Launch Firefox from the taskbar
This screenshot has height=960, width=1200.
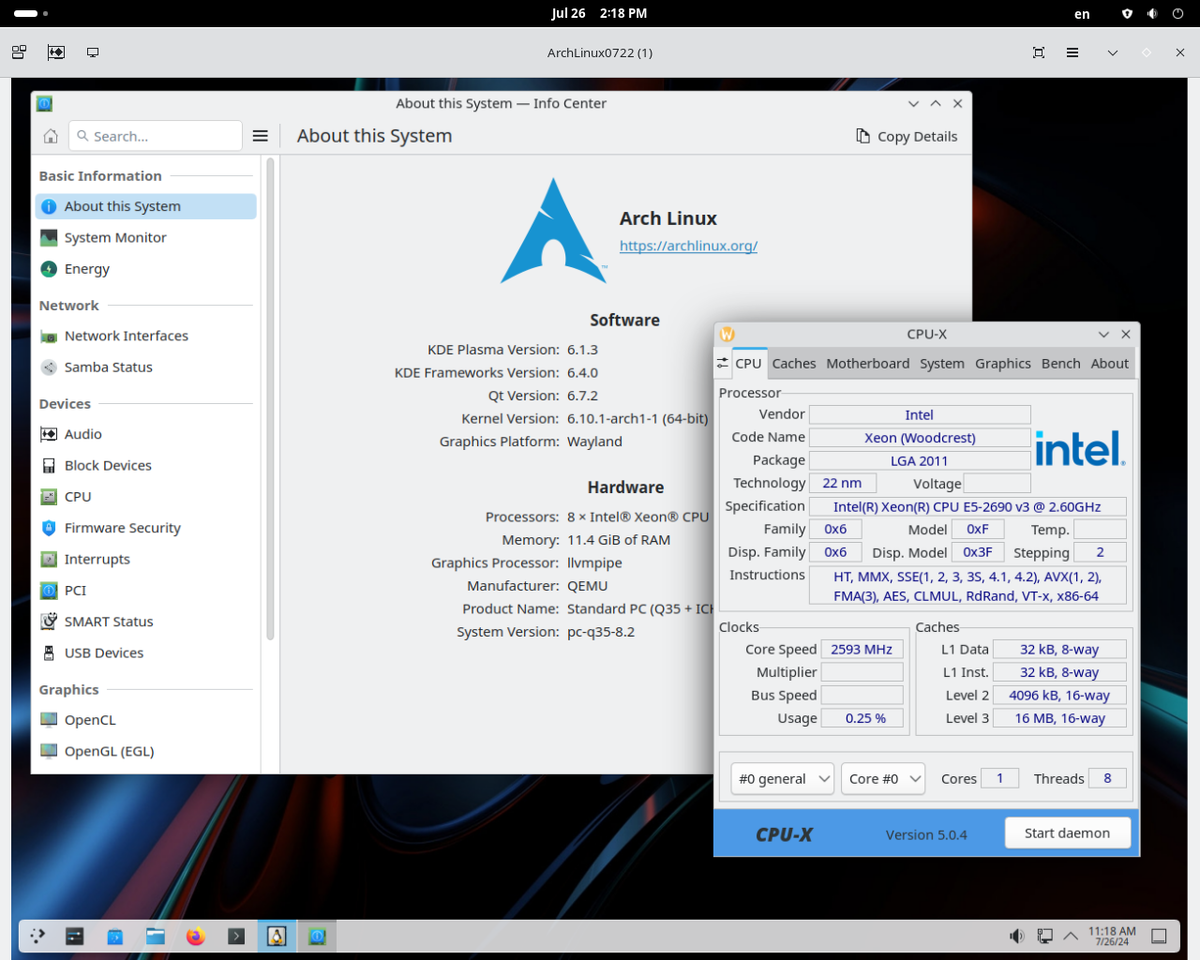coord(196,936)
